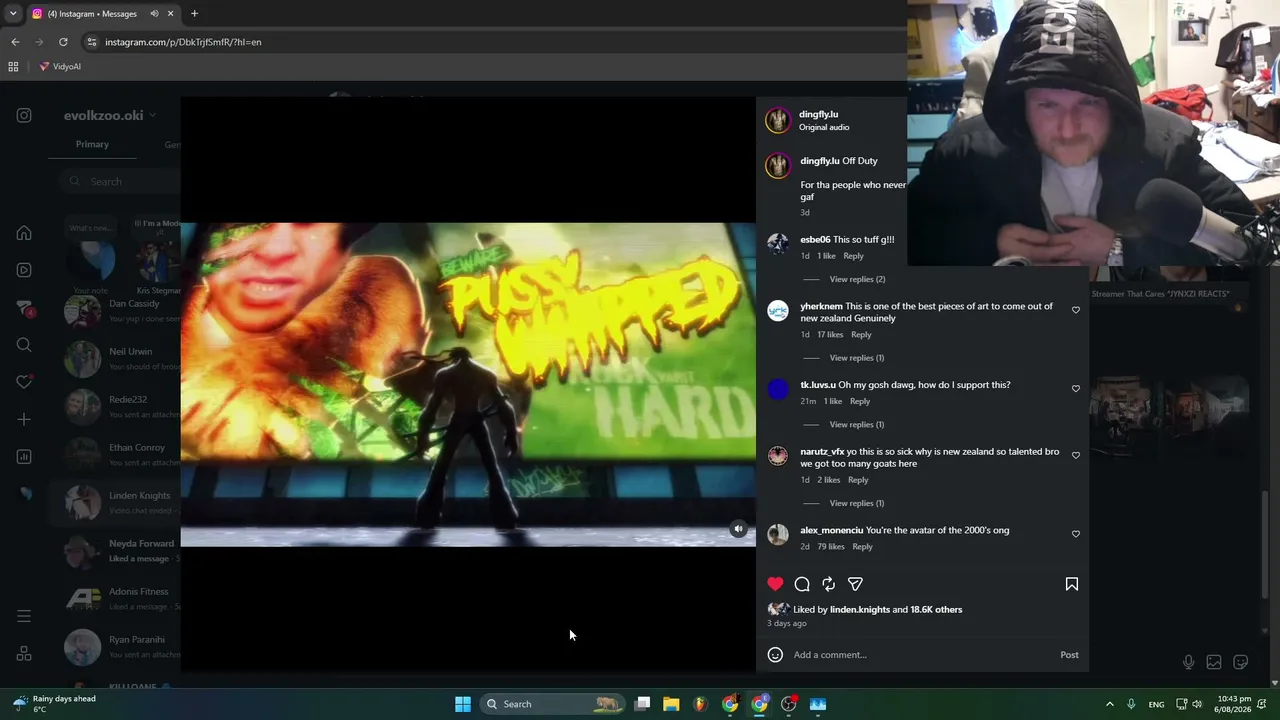The height and width of the screenshot is (720, 1280).
Task: Reload the Instagram page
Action: (63, 42)
